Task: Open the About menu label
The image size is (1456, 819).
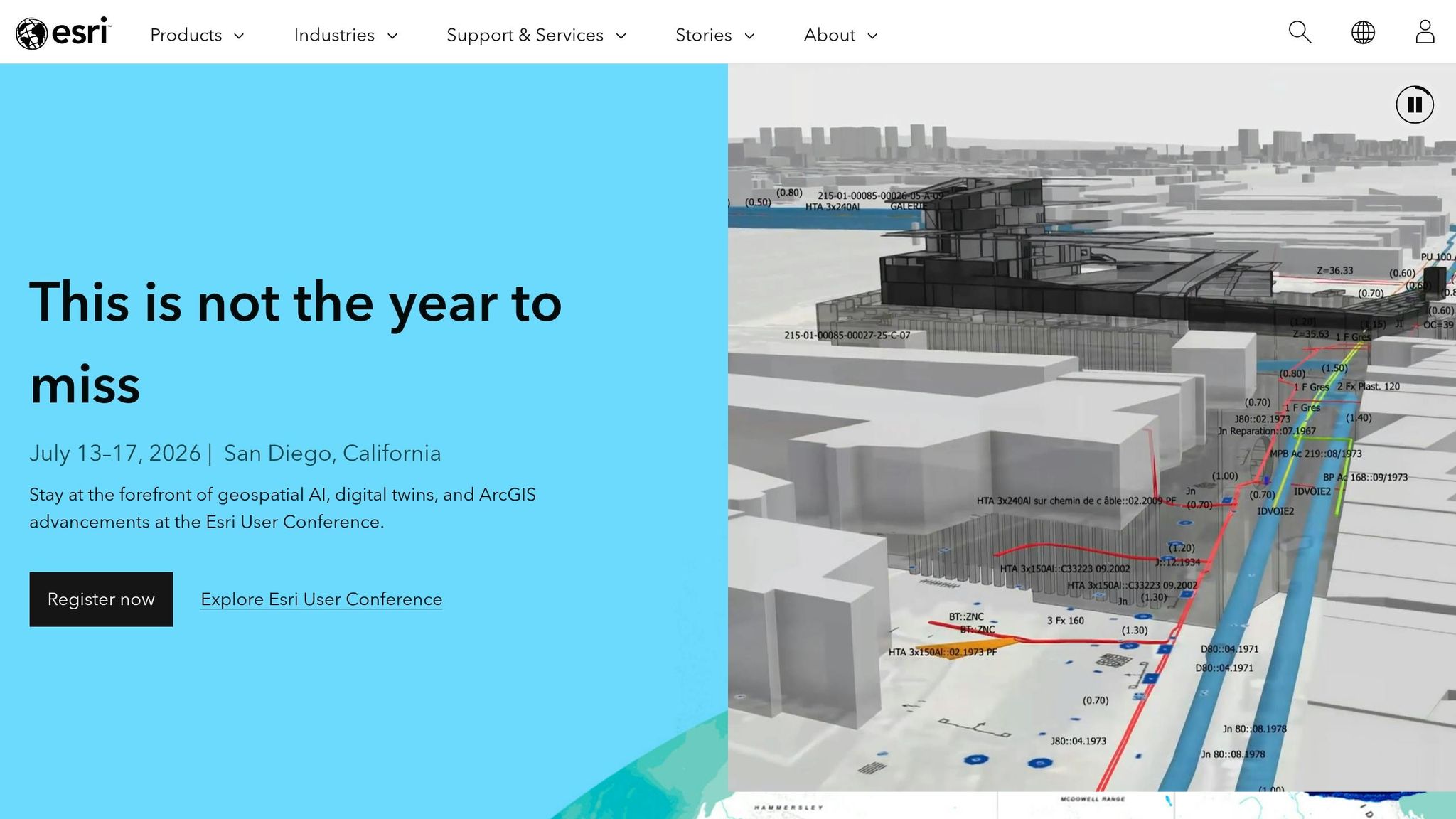Action: pyautogui.click(x=830, y=35)
